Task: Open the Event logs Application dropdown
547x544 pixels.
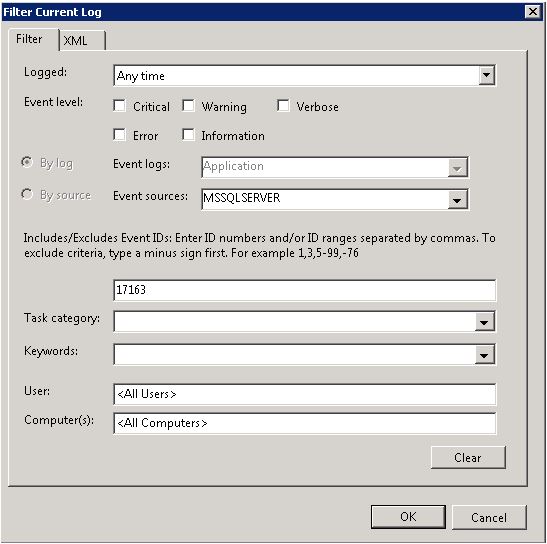Action: (457, 167)
